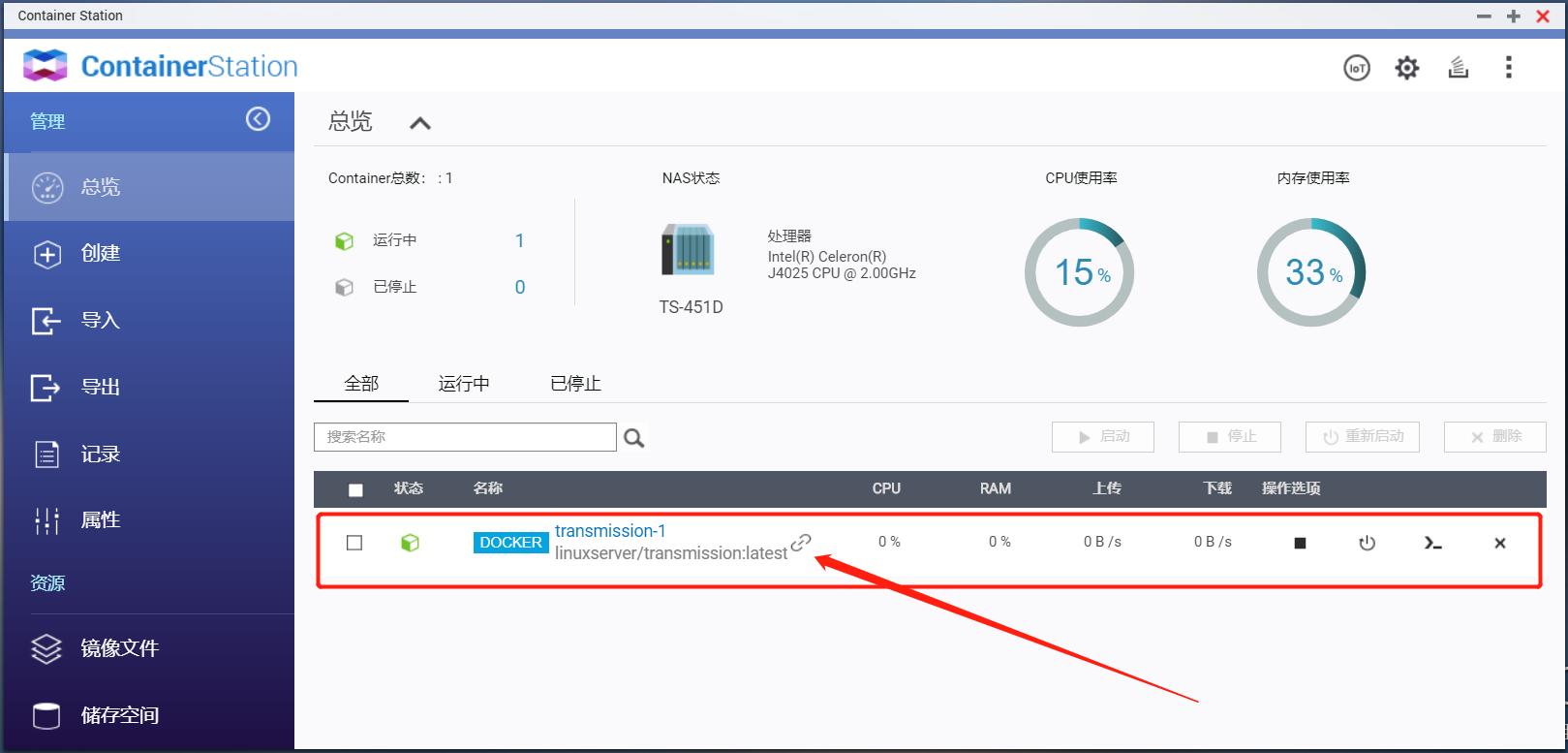This screenshot has height=753, width=1568.
Task: Click the link icon beside transmission-1
Action: coord(801,543)
